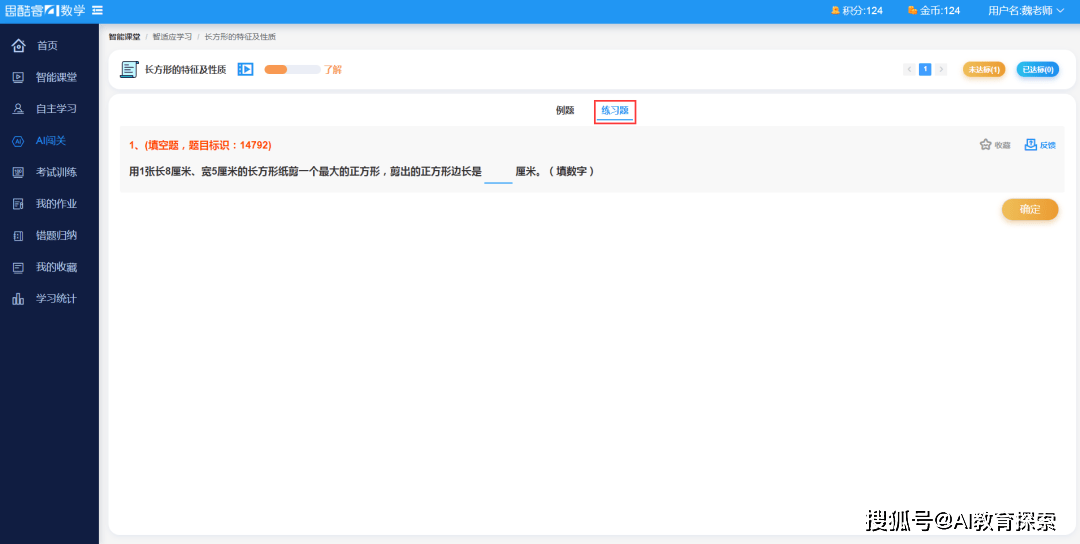Click the 反馈 feedback icon
1080x544 pixels.
click(x=1030, y=145)
